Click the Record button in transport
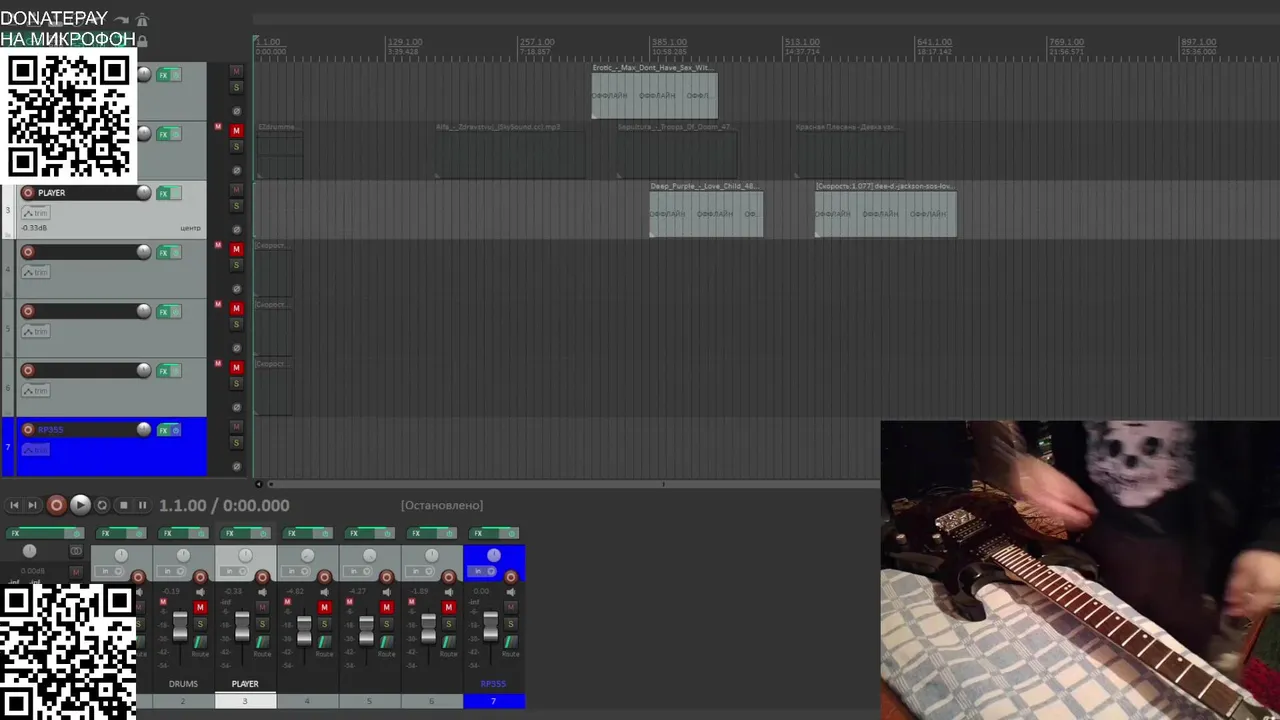 pyautogui.click(x=57, y=506)
